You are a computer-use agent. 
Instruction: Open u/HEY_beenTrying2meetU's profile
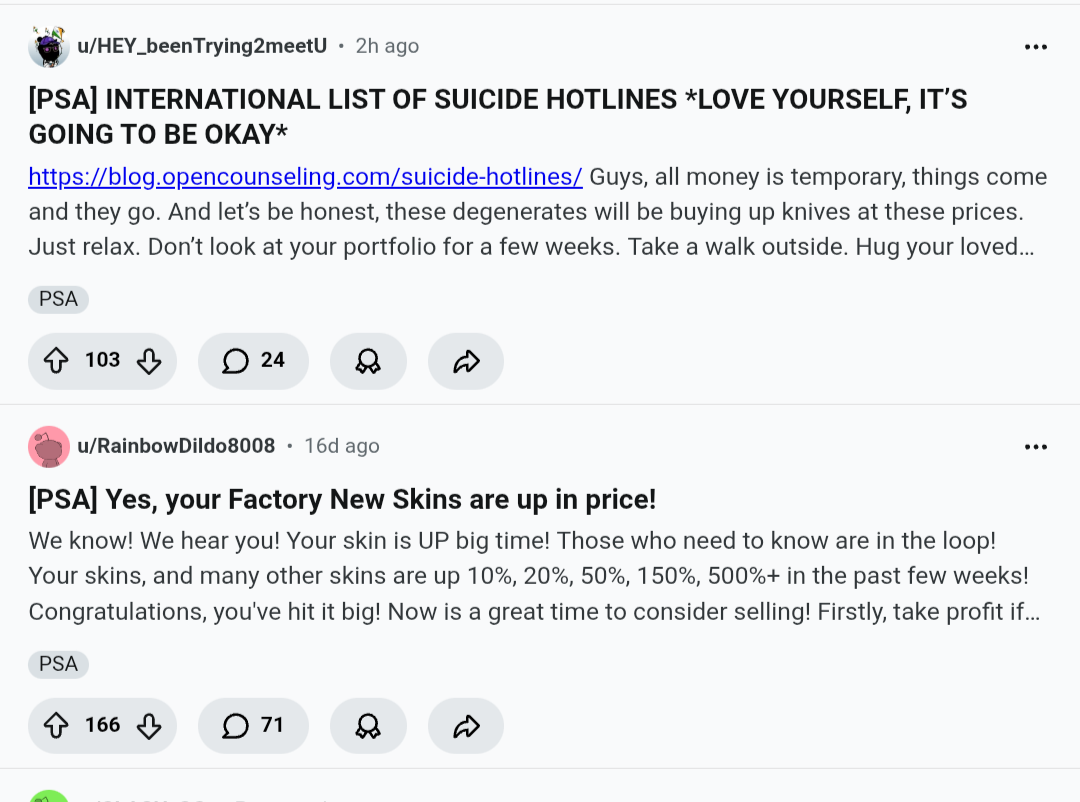click(202, 46)
